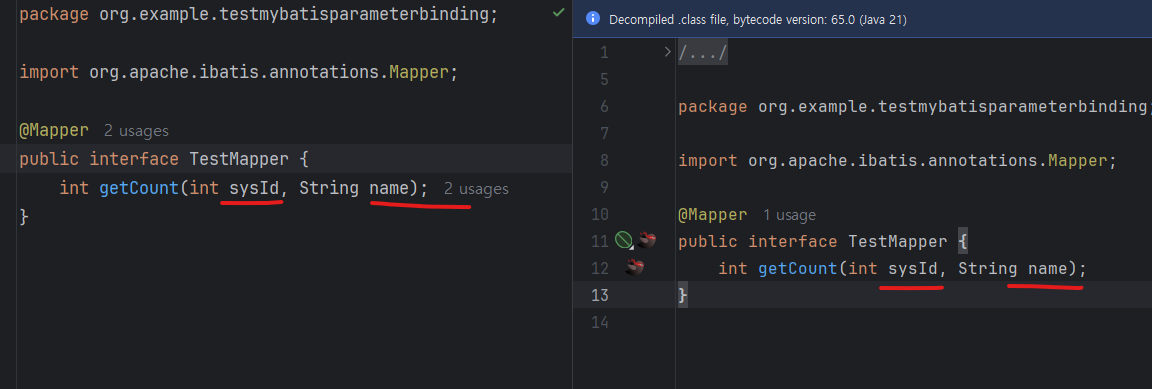The height and width of the screenshot is (389, 1152).
Task: Open the '2 usages' hint after getCount in left editor
Action: [476, 189]
